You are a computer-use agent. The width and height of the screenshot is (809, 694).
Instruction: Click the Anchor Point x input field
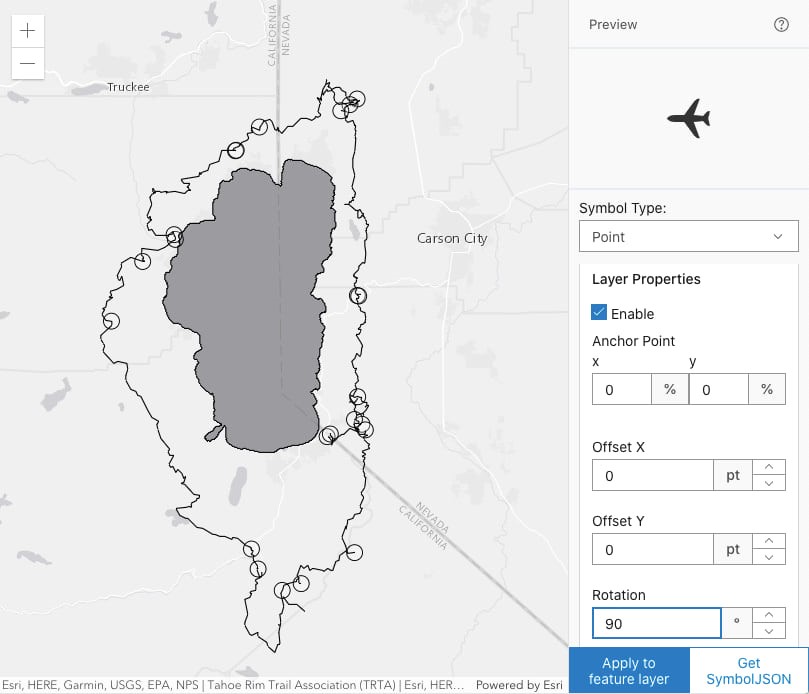click(x=620, y=389)
